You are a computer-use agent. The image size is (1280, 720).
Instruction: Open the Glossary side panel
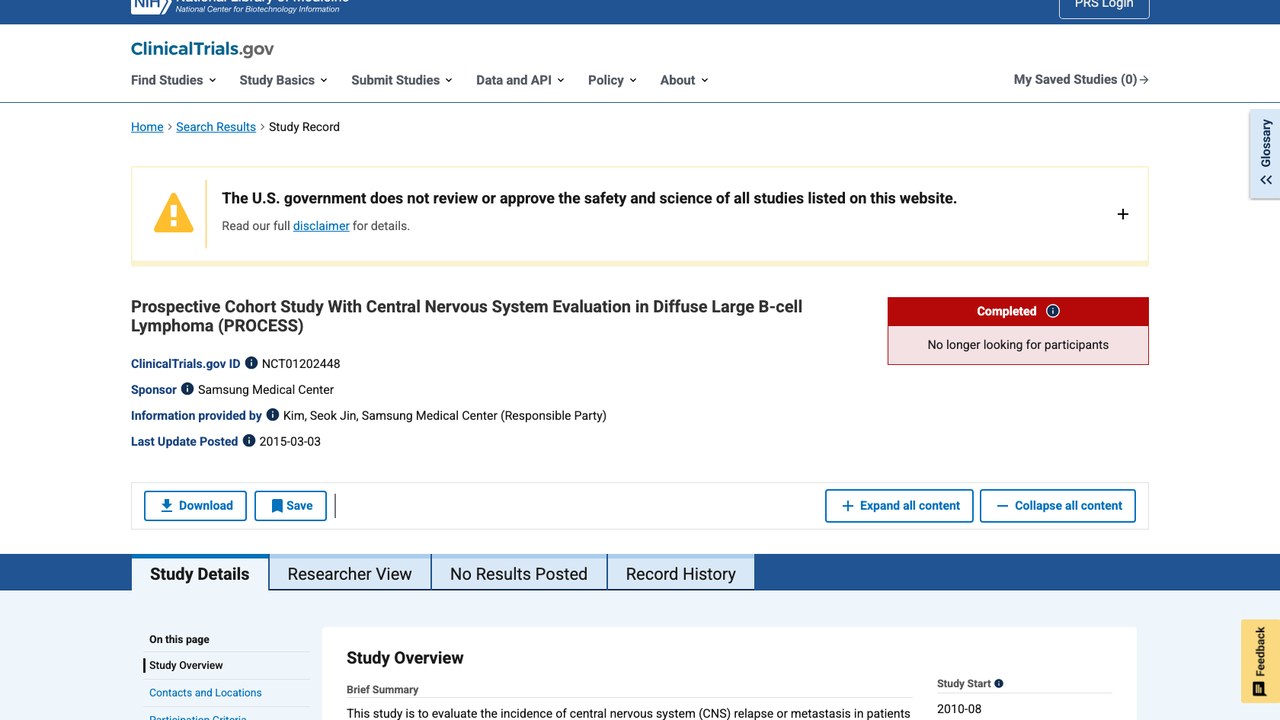(x=1265, y=154)
